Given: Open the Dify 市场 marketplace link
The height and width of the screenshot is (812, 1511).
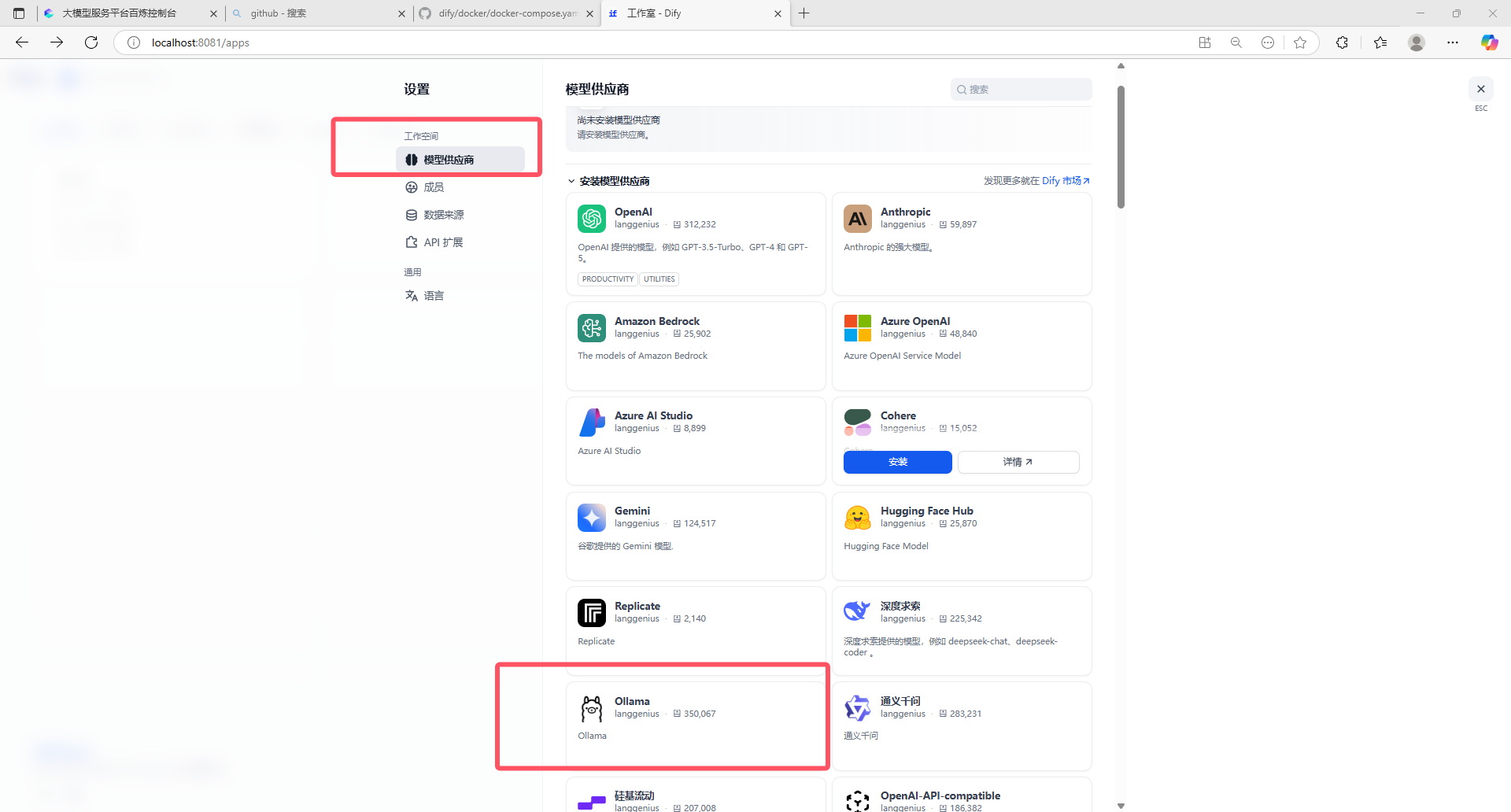Looking at the screenshot, I should click(1066, 181).
